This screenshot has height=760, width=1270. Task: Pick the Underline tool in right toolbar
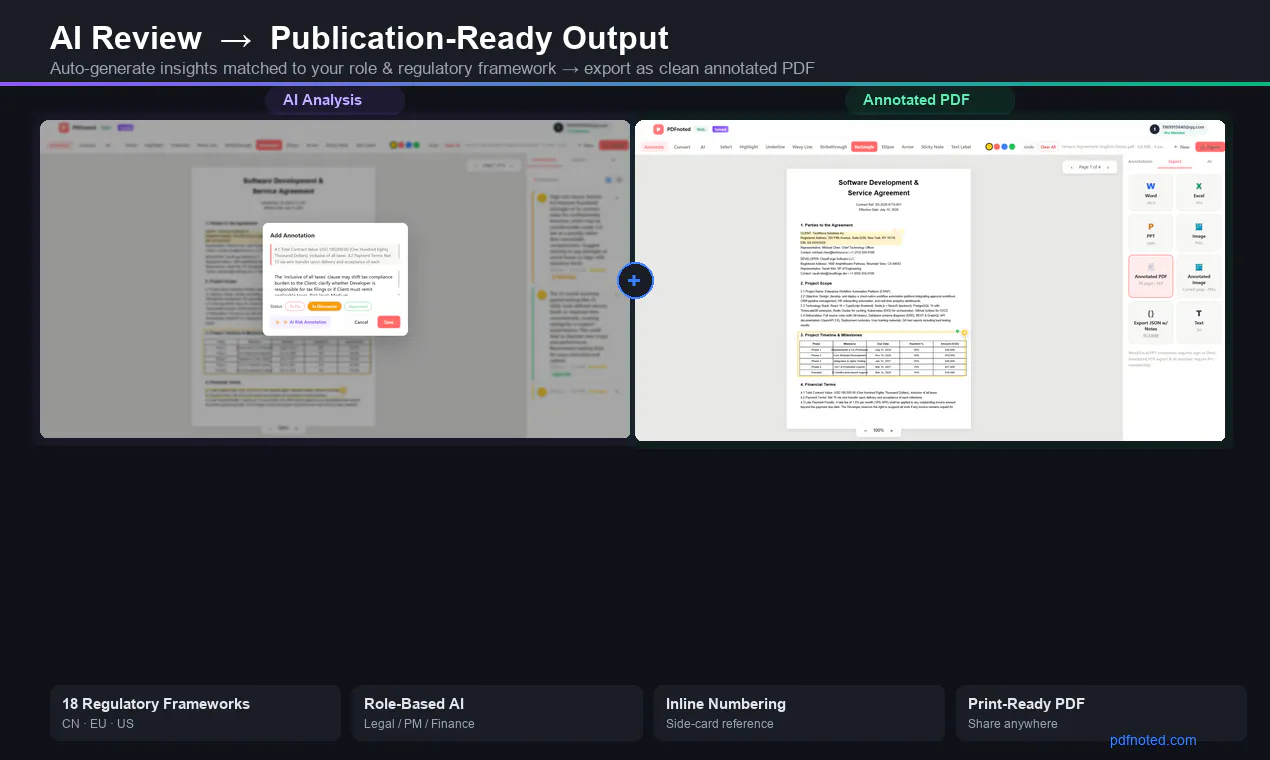tap(775, 147)
